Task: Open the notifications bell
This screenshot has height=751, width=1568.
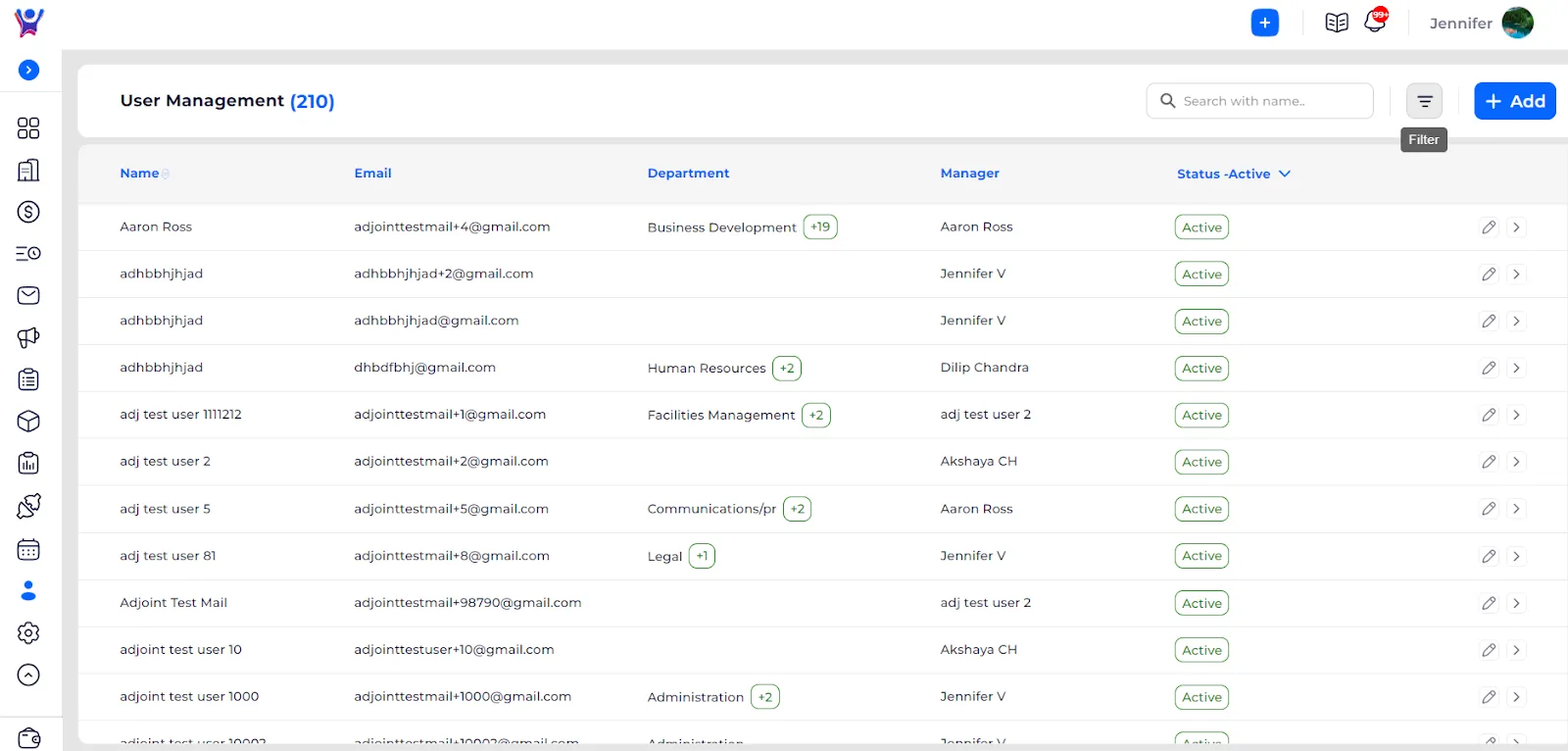Action: click(1375, 22)
